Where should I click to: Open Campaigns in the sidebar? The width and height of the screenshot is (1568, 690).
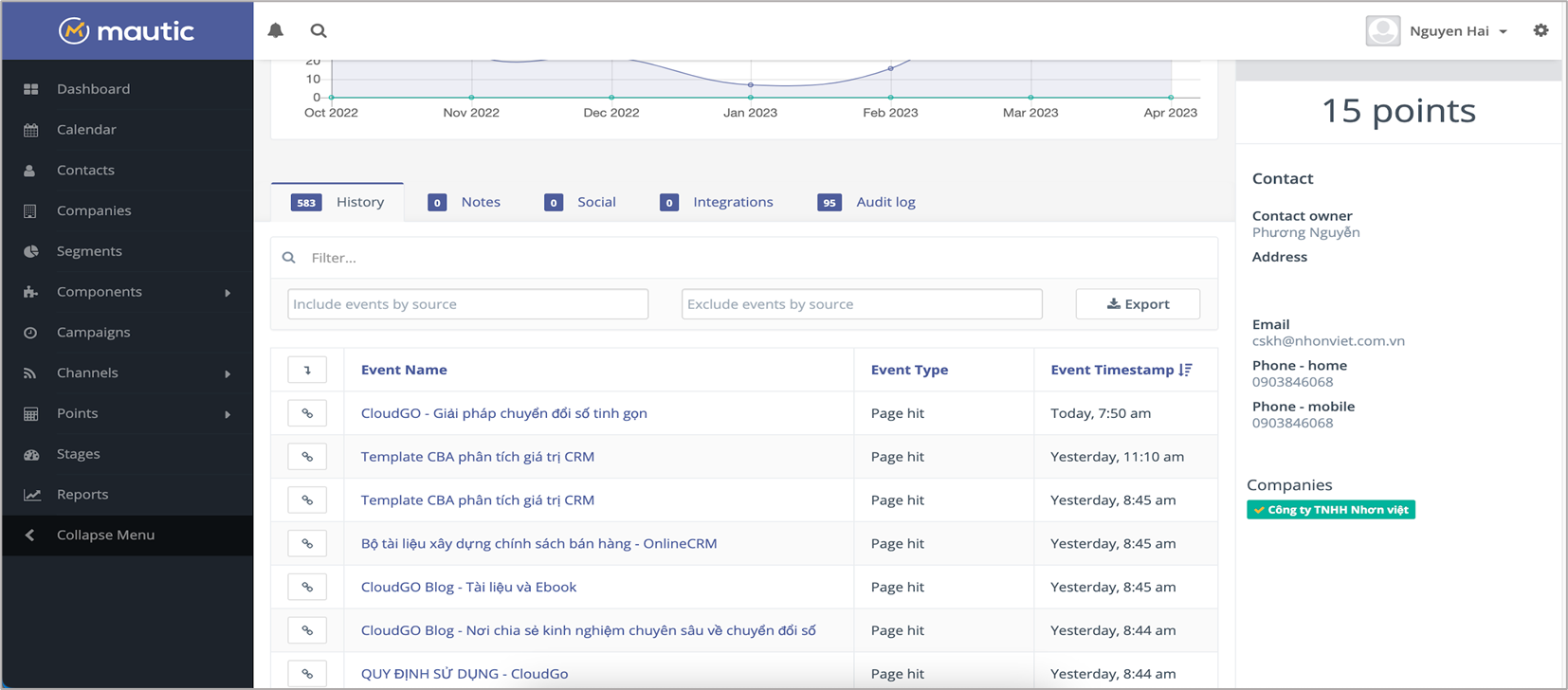(93, 333)
